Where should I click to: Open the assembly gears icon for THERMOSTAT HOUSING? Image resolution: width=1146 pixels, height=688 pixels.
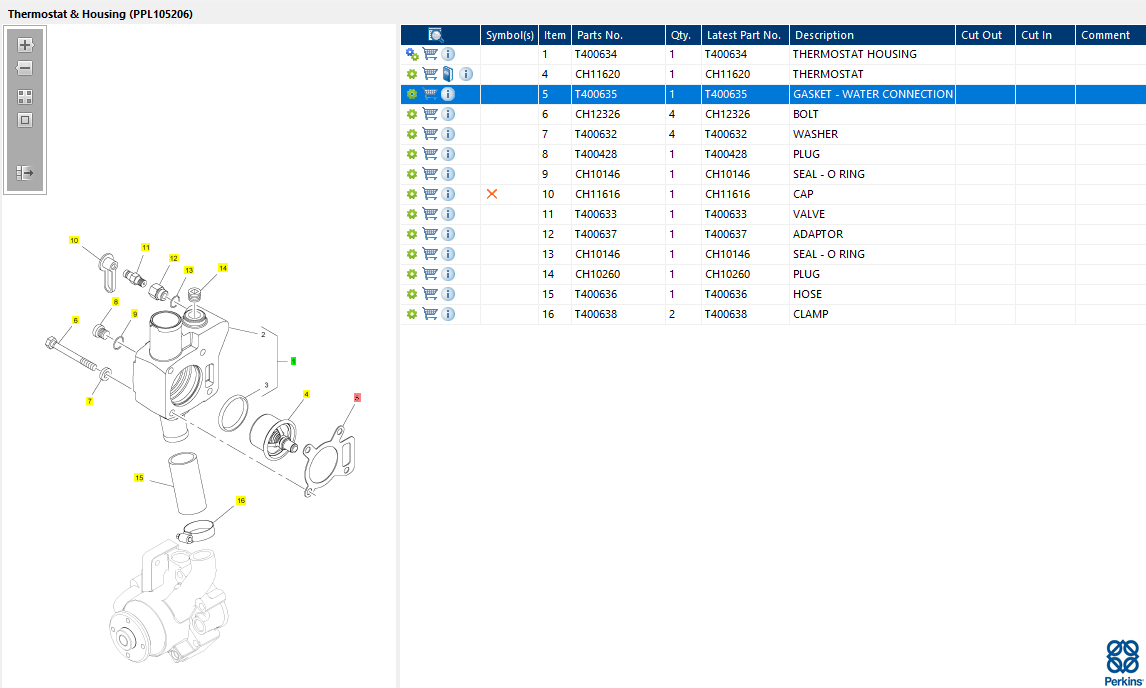click(x=412, y=54)
